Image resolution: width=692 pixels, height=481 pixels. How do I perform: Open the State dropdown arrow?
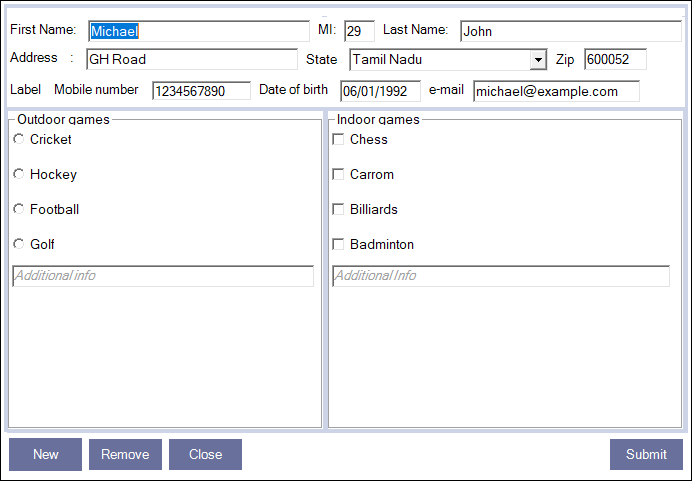pyautogui.click(x=538, y=60)
